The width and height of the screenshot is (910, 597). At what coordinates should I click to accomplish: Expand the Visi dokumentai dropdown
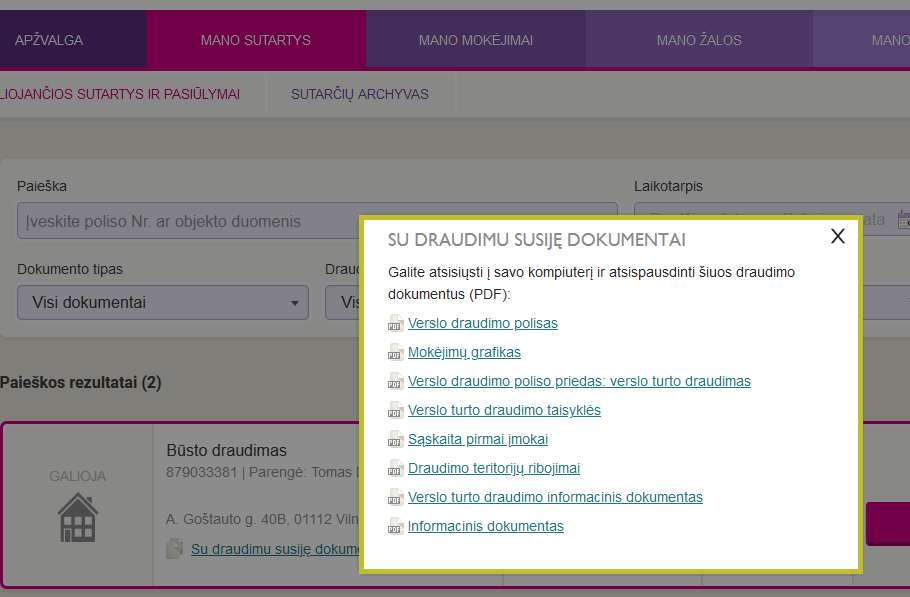point(163,302)
